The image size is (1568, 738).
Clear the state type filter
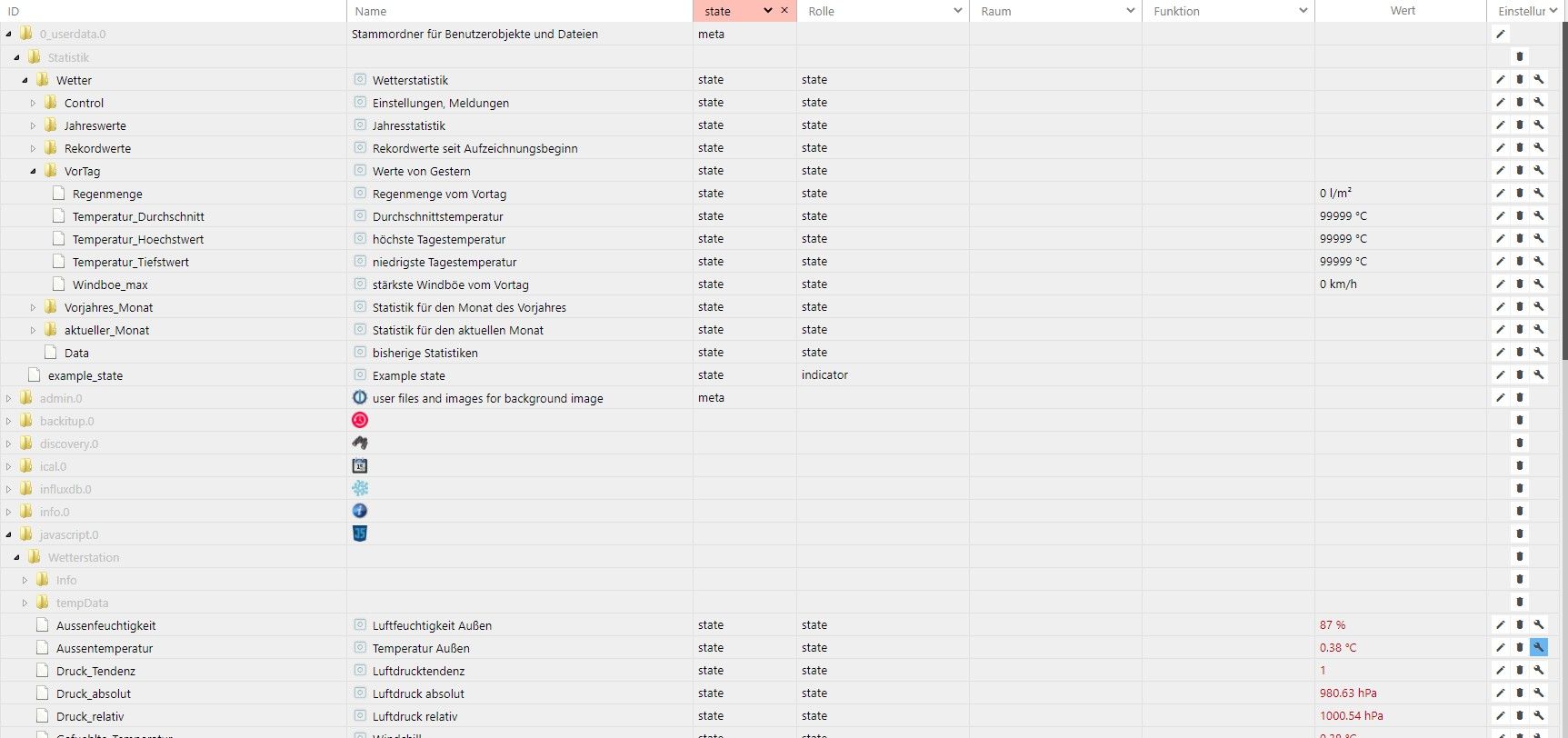(784, 11)
